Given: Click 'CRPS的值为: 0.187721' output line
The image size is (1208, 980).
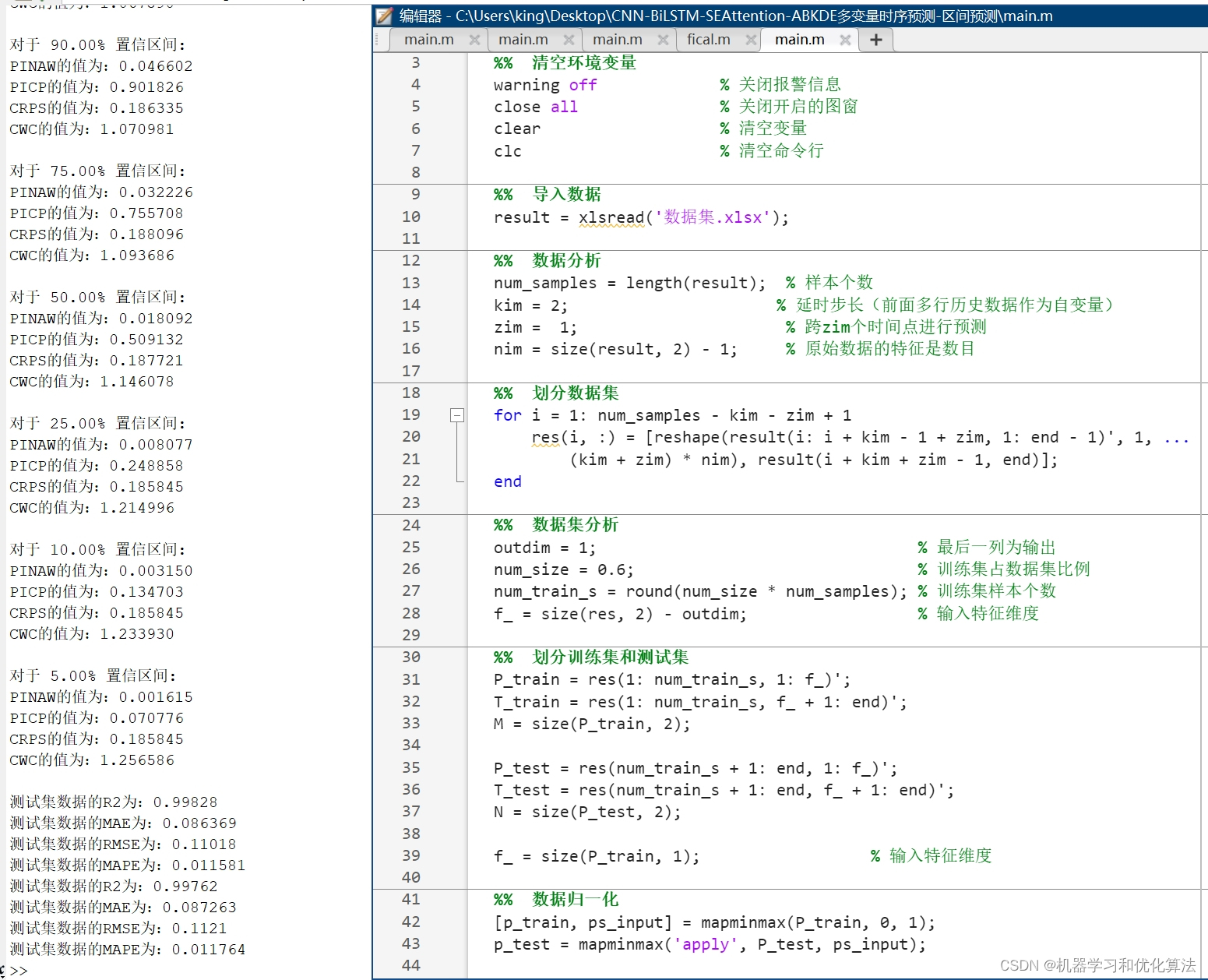Looking at the screenshot, I should [97, 360].
